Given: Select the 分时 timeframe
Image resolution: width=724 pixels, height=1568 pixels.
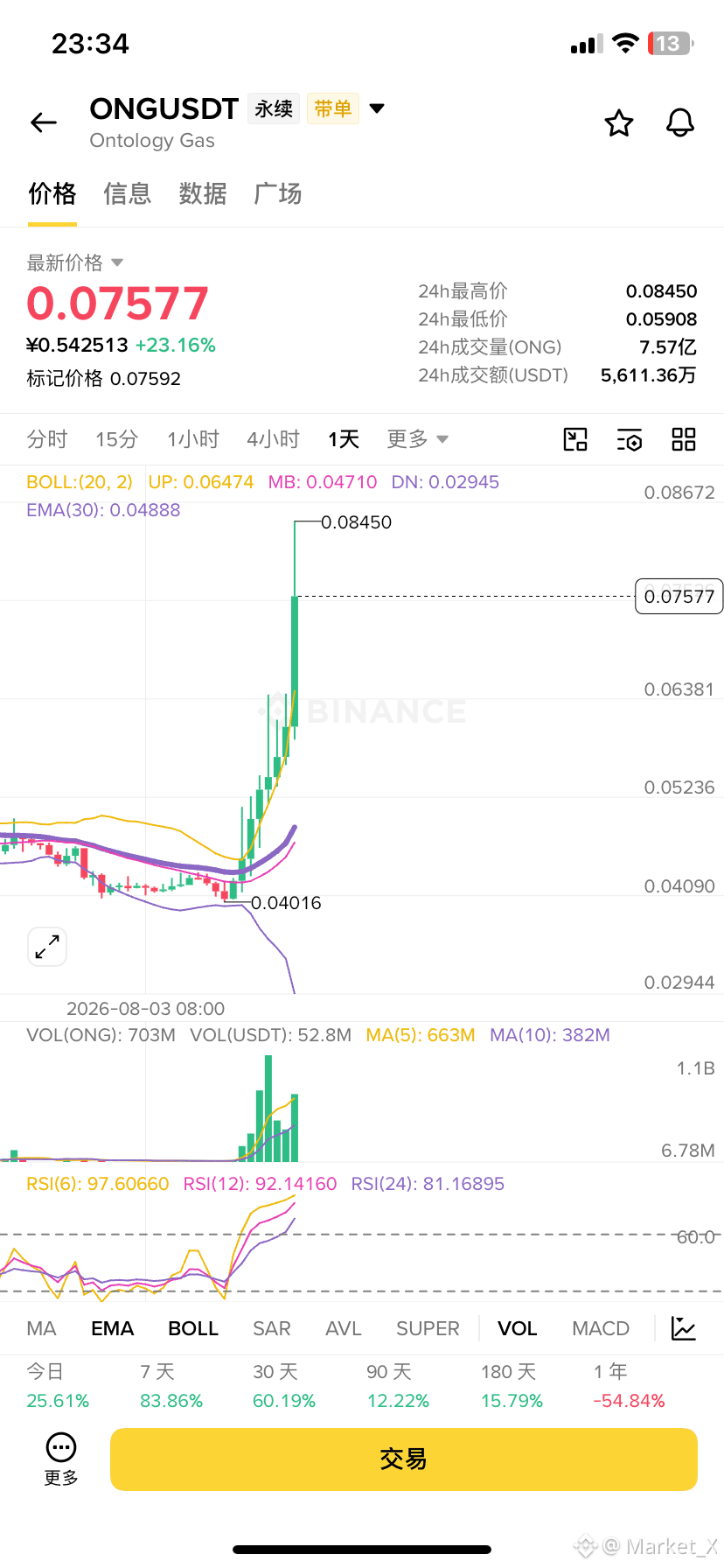Looking at the screenshot, I should coord(47,439).
